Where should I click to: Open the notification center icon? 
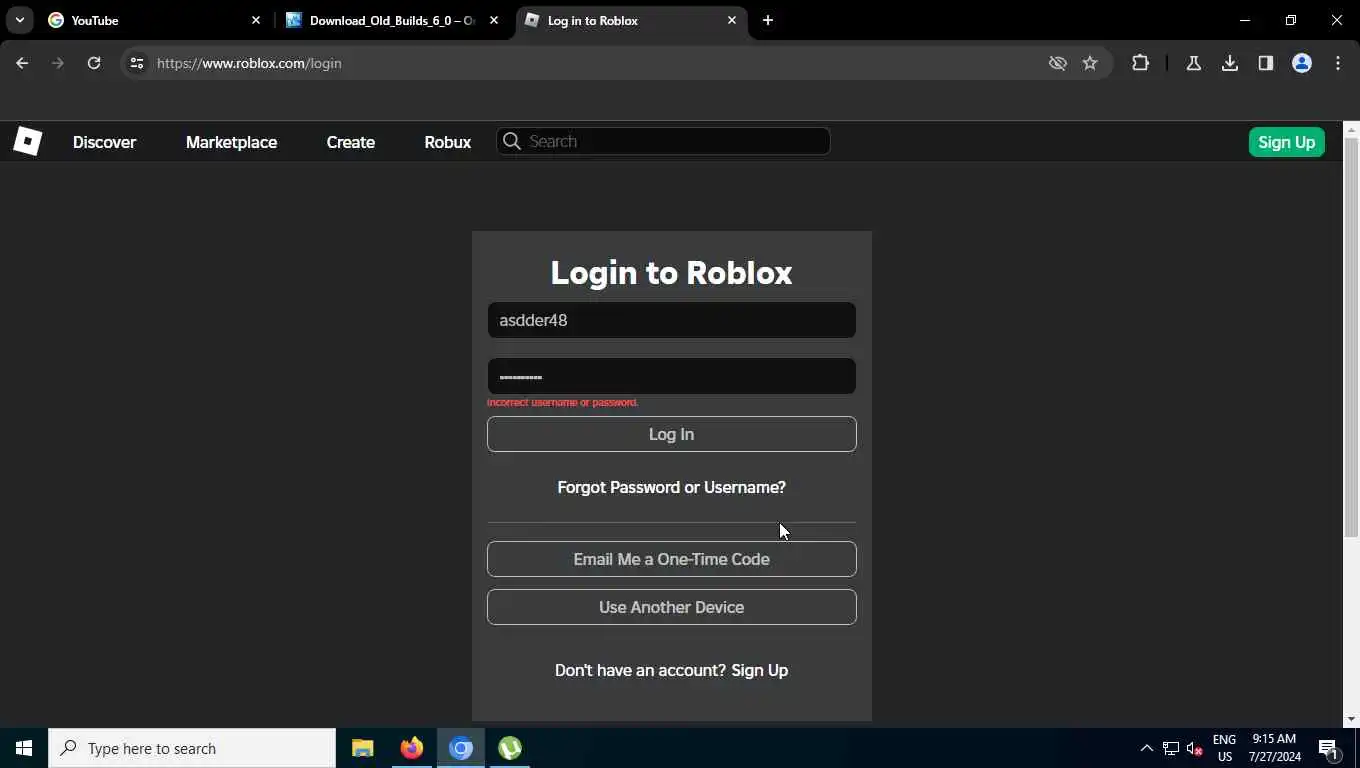click(x=1329, y=748)
